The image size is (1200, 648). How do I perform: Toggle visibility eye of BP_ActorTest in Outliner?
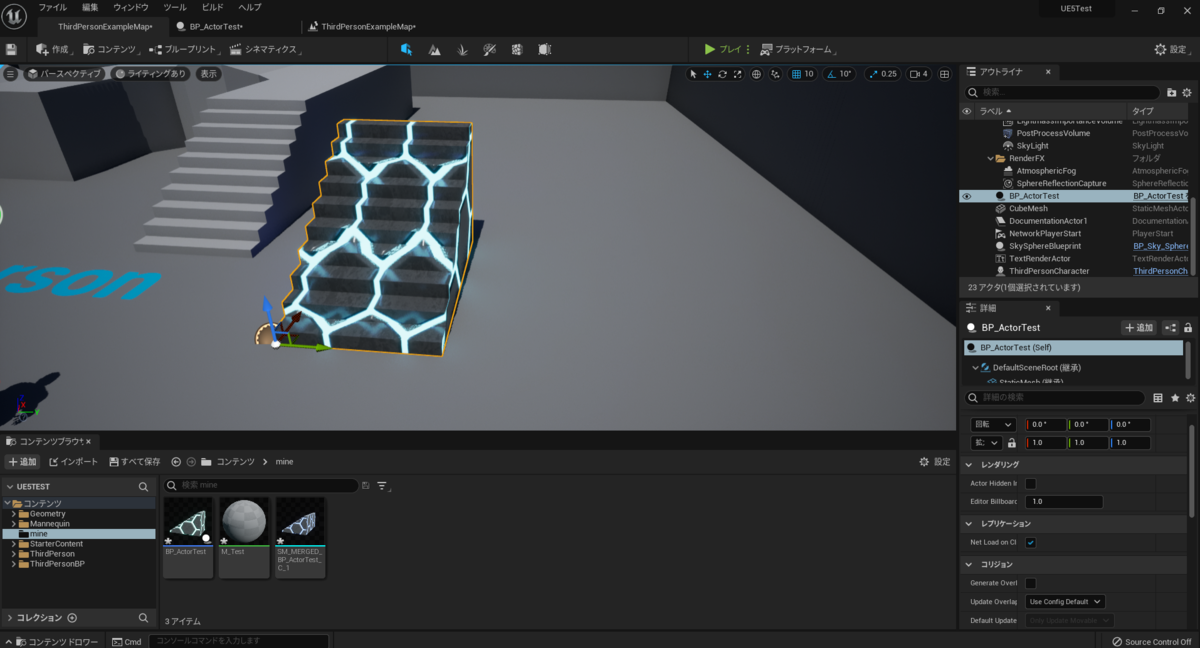pyautogui.click(x=966, y=196)
